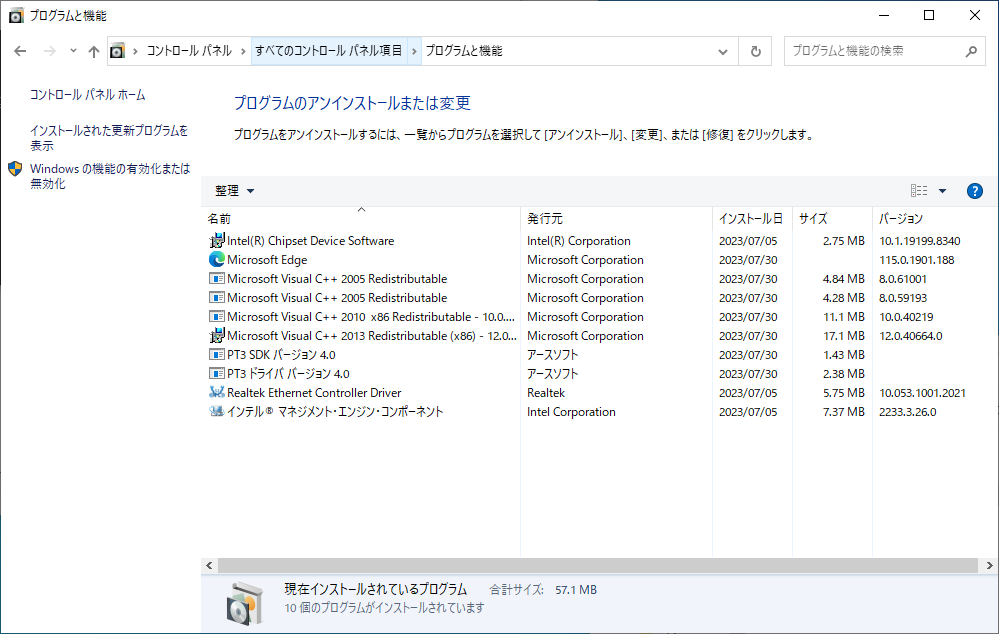The height and width of the screenshot is (634, 999).
Task: Select PT3 ドライバ バージョン 4.0 name
Action: click(x=288, y=374)
